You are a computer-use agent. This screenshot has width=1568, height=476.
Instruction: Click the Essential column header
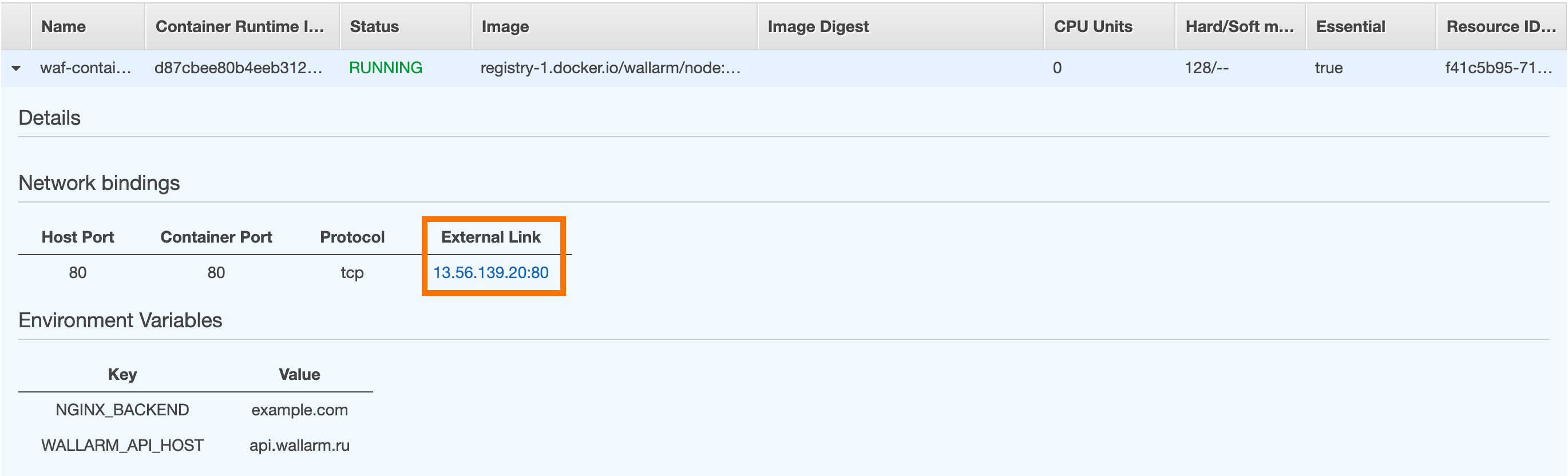(1350, 26)
